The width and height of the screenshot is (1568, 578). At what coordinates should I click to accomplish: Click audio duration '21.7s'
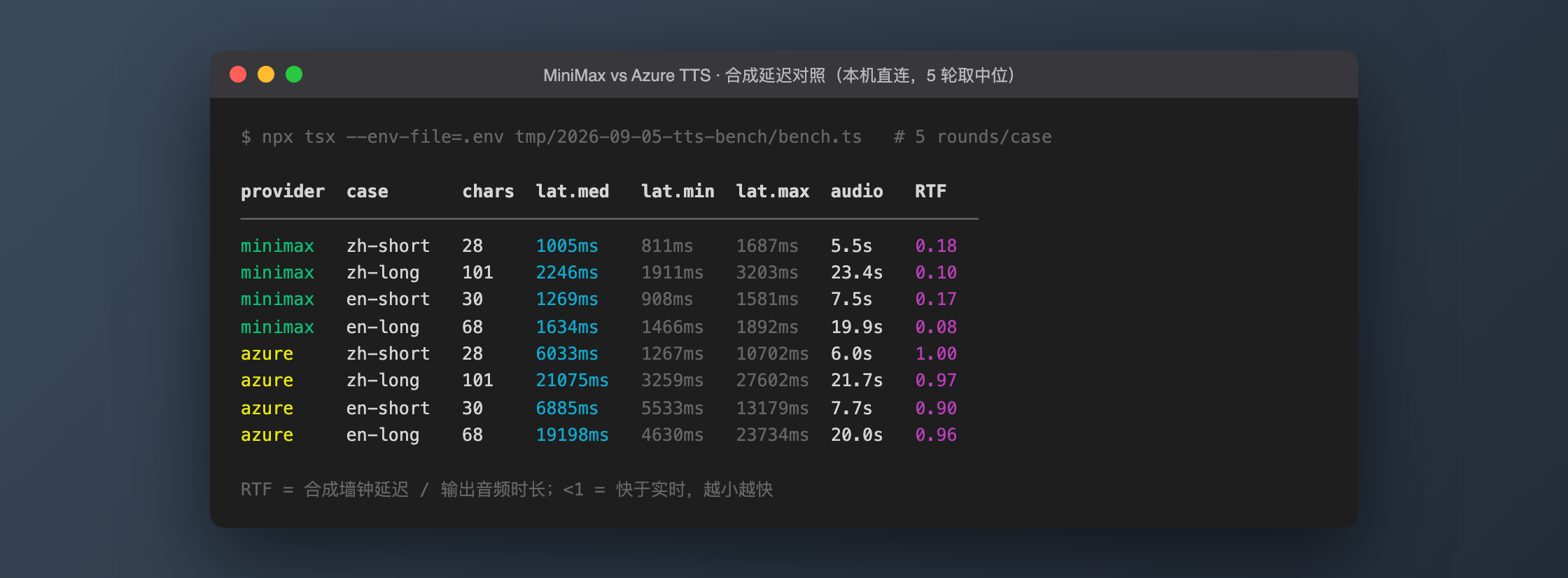(857, 380)
